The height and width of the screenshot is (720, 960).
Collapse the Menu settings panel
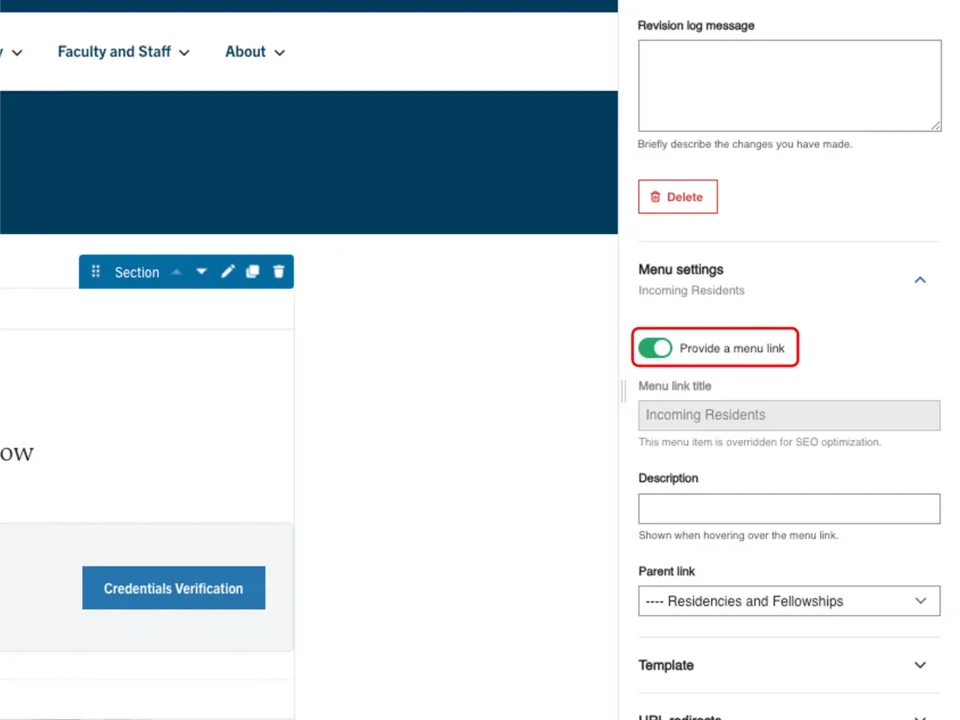[x=919, y=280]
